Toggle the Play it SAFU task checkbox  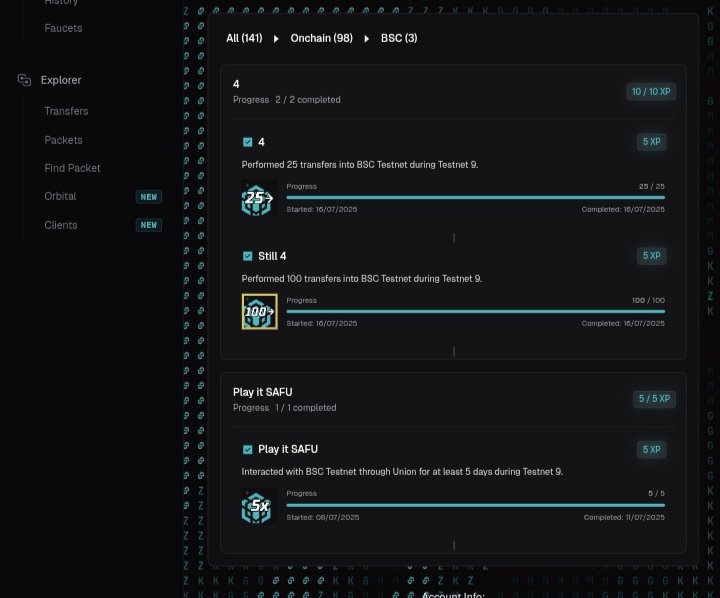click(248, 449)
